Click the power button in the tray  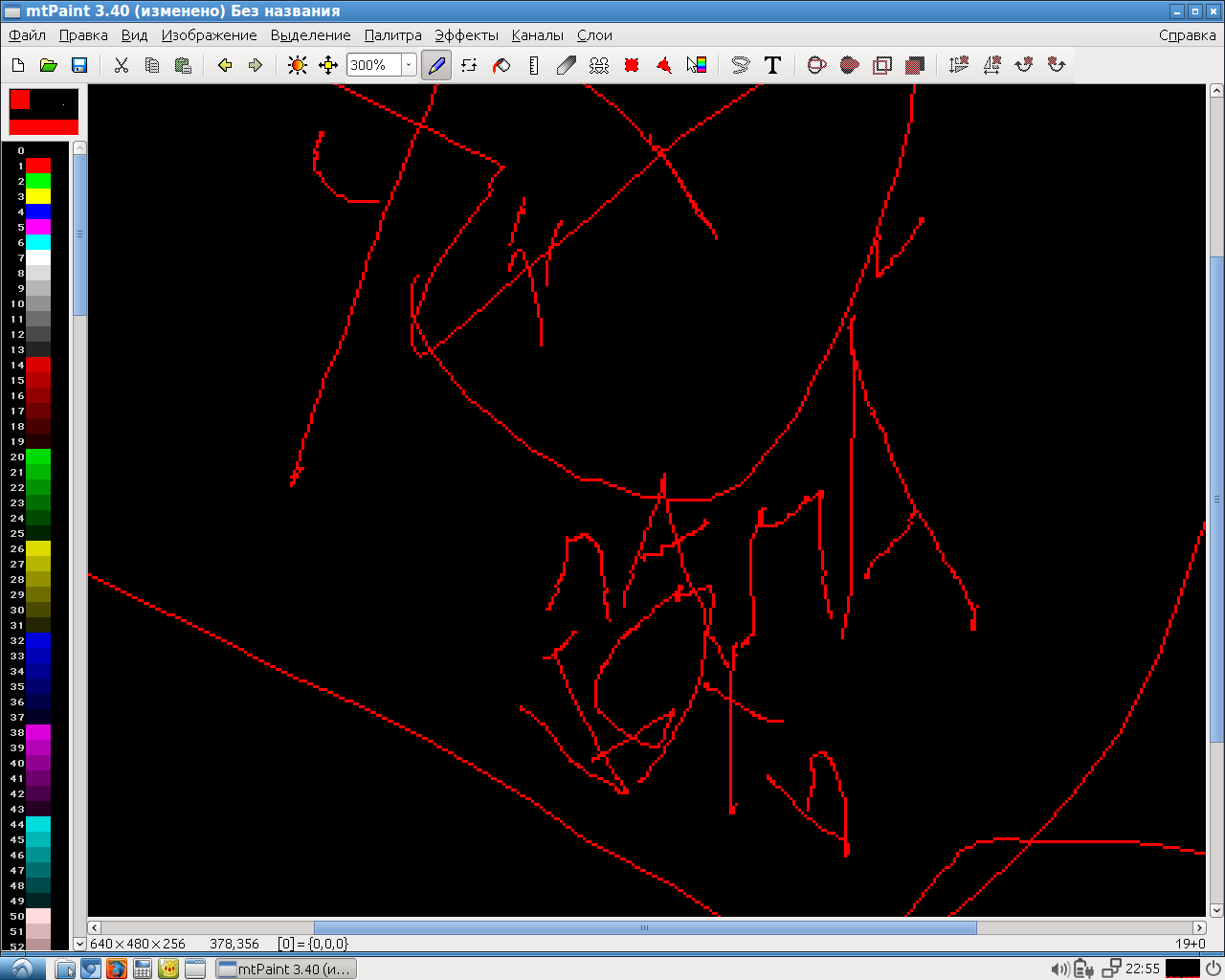pos(1214,969)
